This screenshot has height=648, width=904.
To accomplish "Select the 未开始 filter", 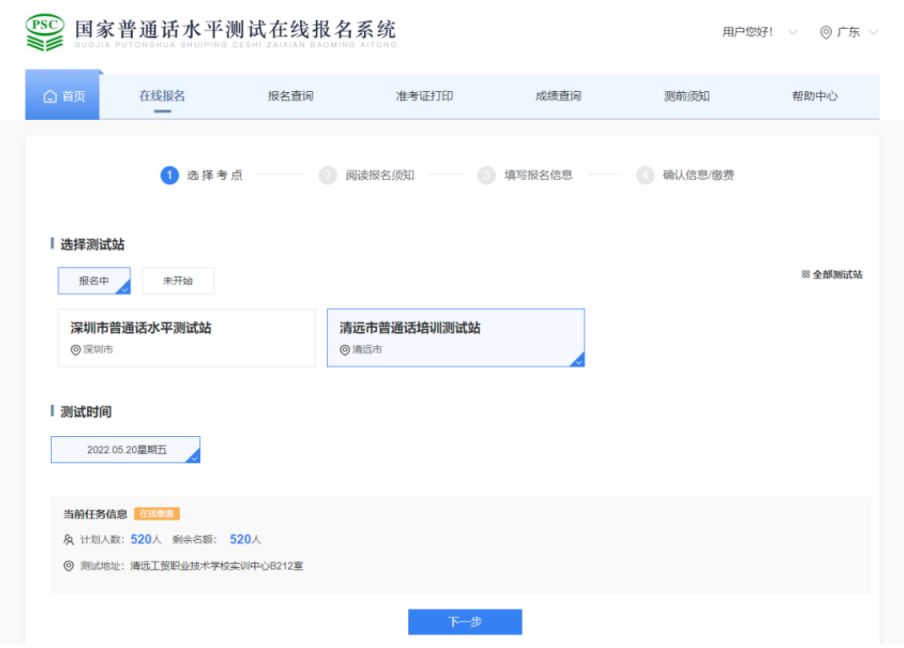I will [178, 281].
